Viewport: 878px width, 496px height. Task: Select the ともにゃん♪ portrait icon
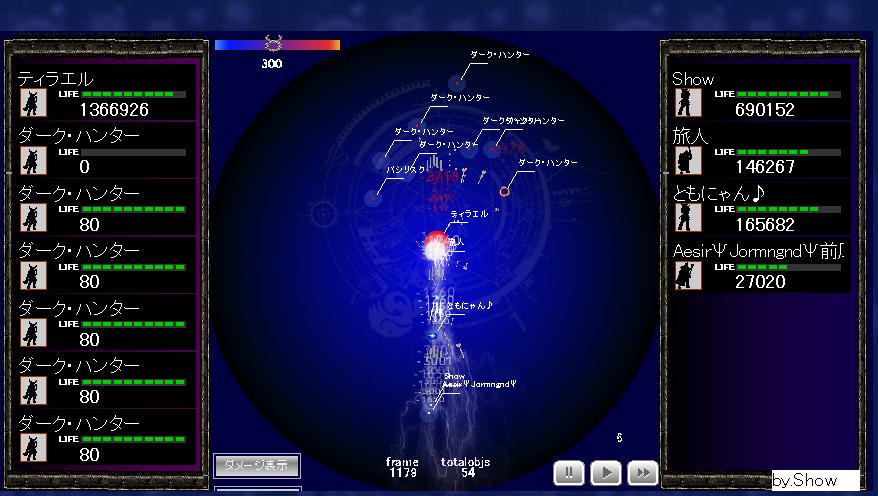688,218
